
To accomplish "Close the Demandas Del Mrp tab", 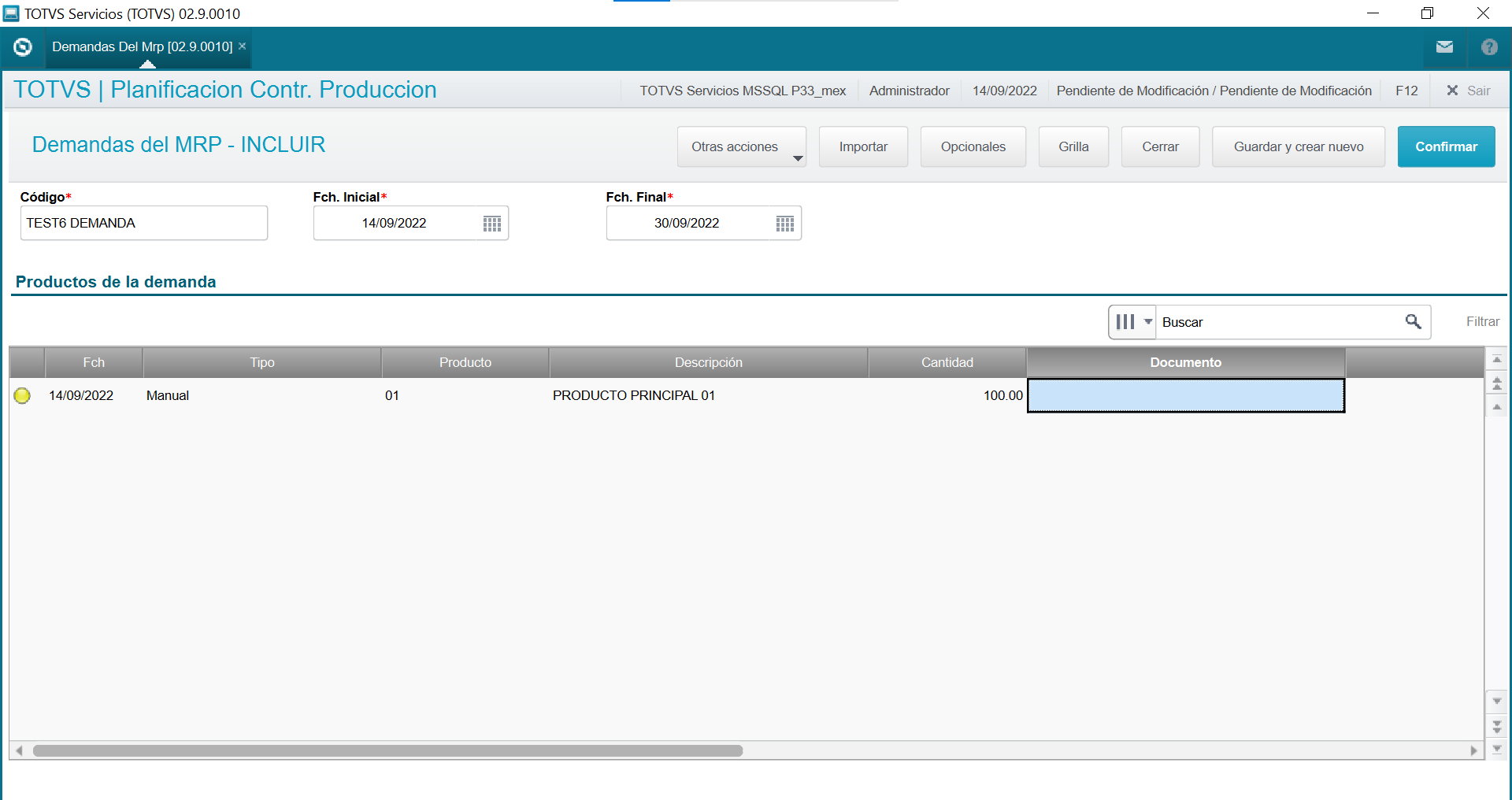I will click(x=243, y=46).
